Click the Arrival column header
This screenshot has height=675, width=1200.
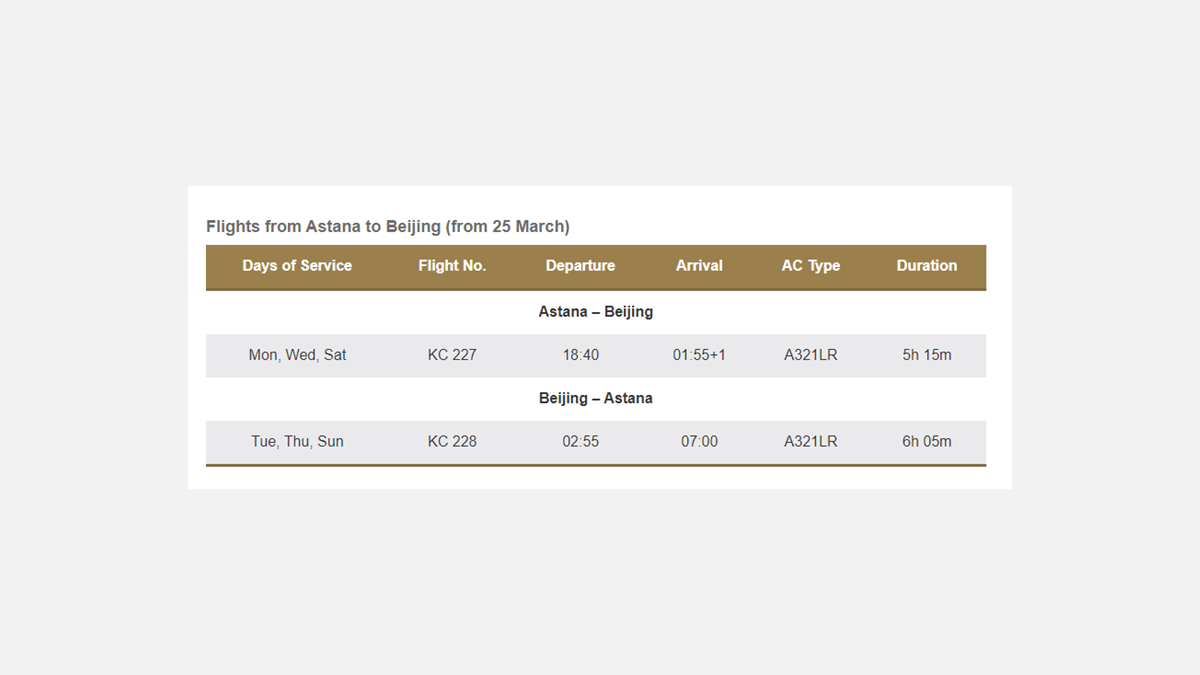click(x=699, y=266)
